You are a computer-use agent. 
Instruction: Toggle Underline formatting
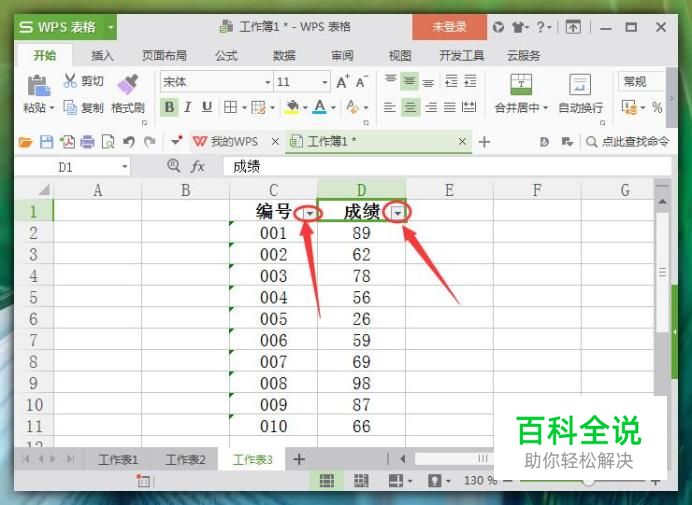(x=207, y=107)
